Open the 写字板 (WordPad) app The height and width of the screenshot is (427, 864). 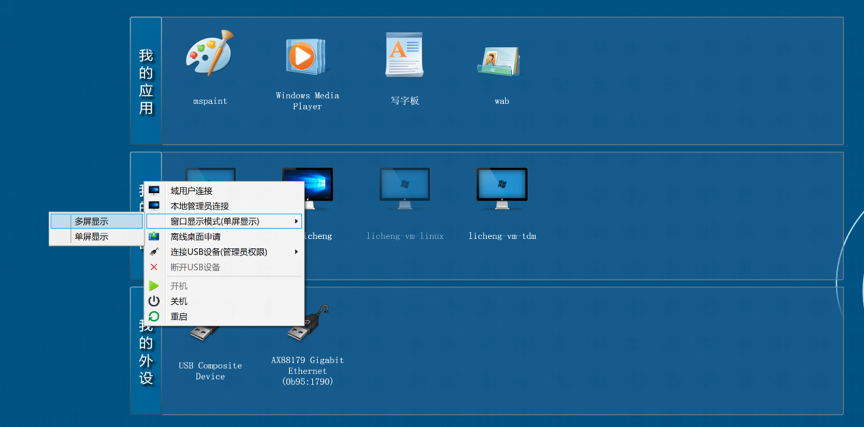pyautogui.click(x=404, y=55)
